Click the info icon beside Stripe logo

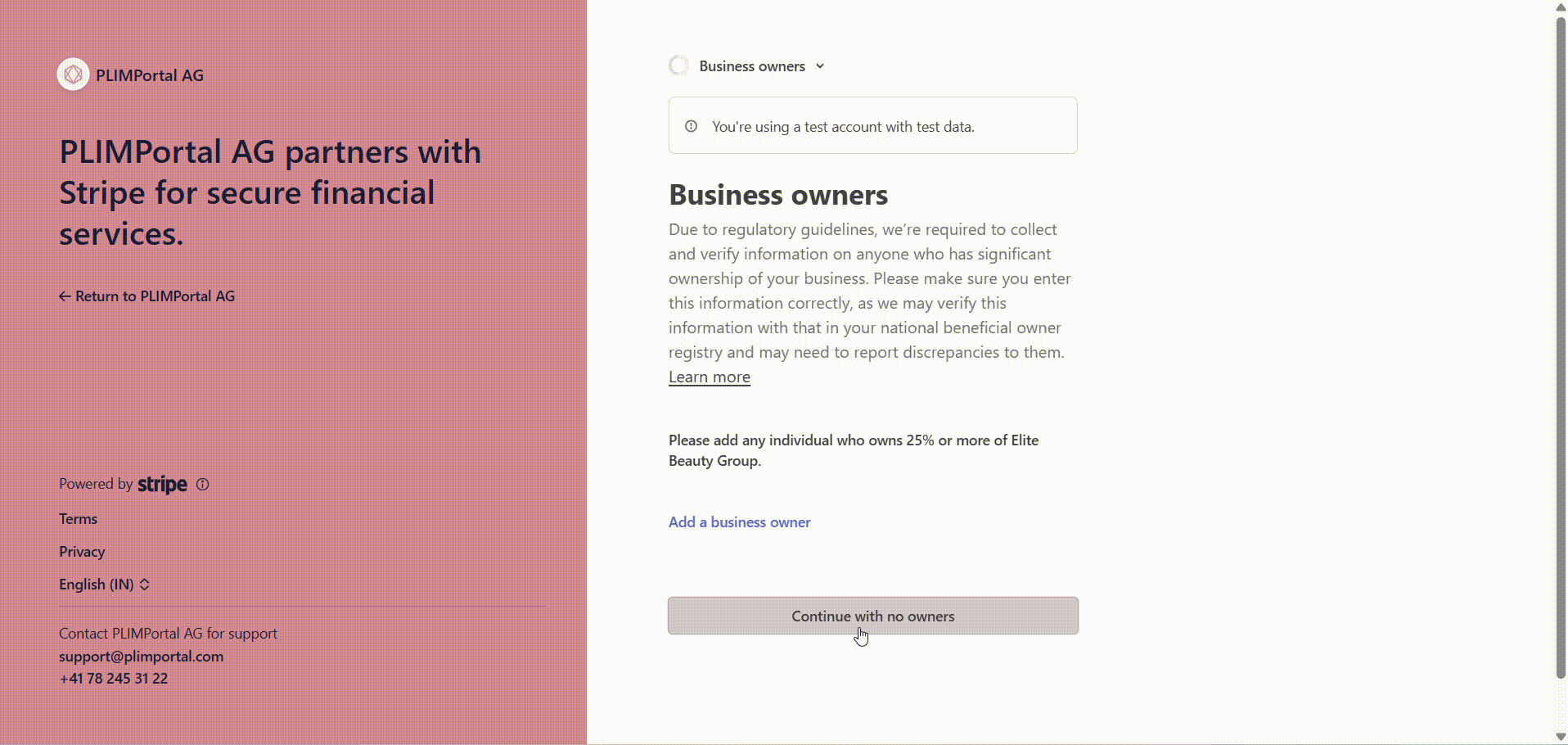203,484
